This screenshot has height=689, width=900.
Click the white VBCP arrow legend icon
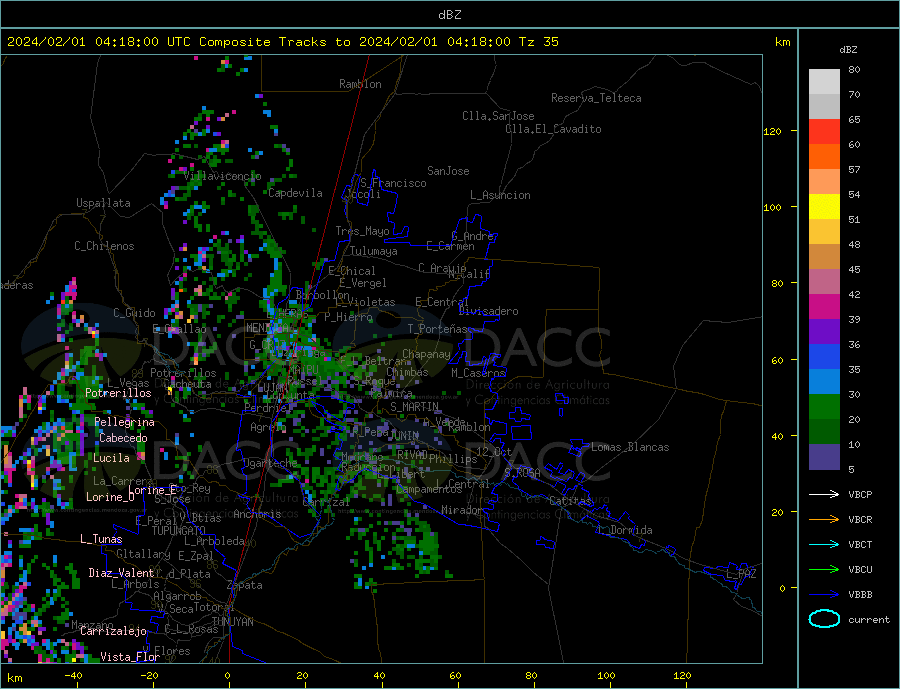click(824, 494)
